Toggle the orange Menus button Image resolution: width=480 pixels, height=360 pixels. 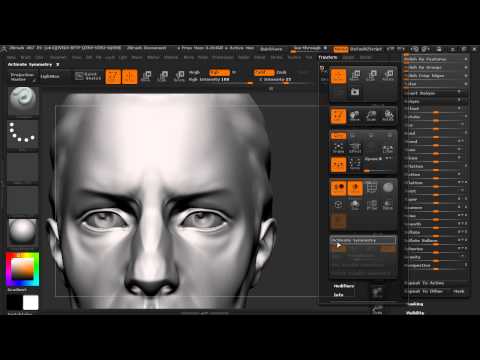(341, 49)
